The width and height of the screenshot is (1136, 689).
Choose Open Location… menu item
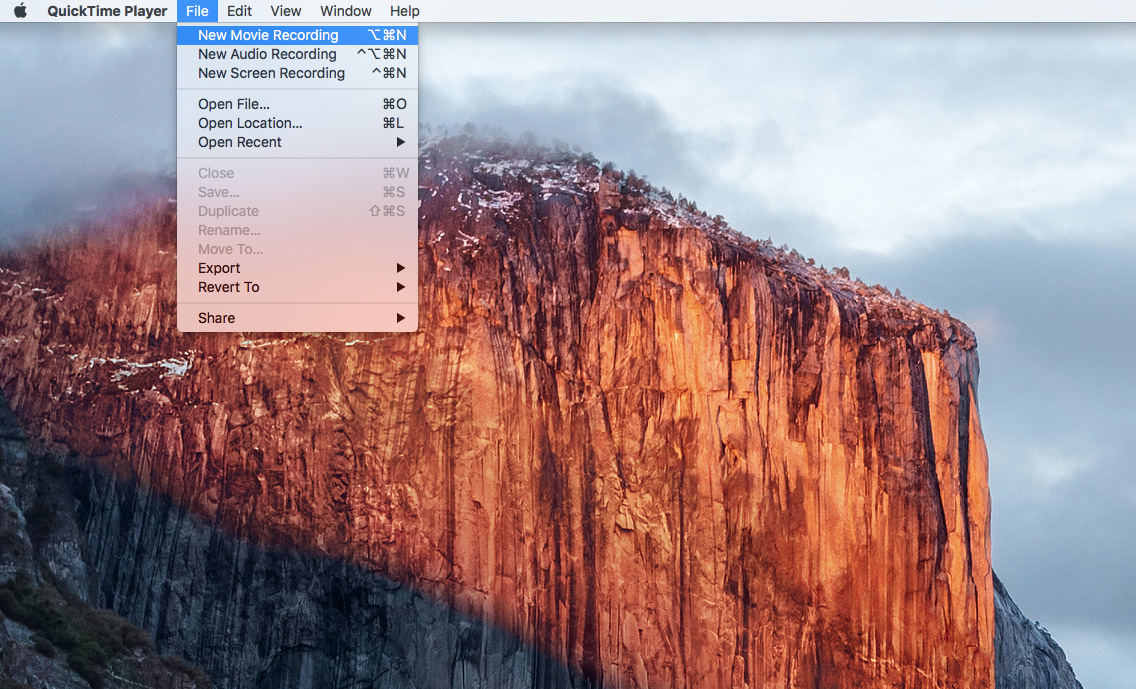point(250,123)
